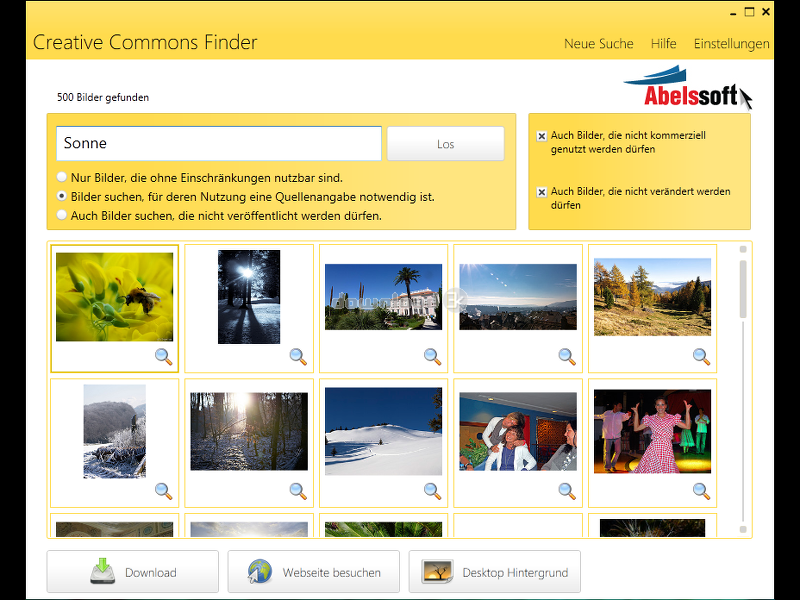Select the blue-toned forest sun thumbnail

249,297
